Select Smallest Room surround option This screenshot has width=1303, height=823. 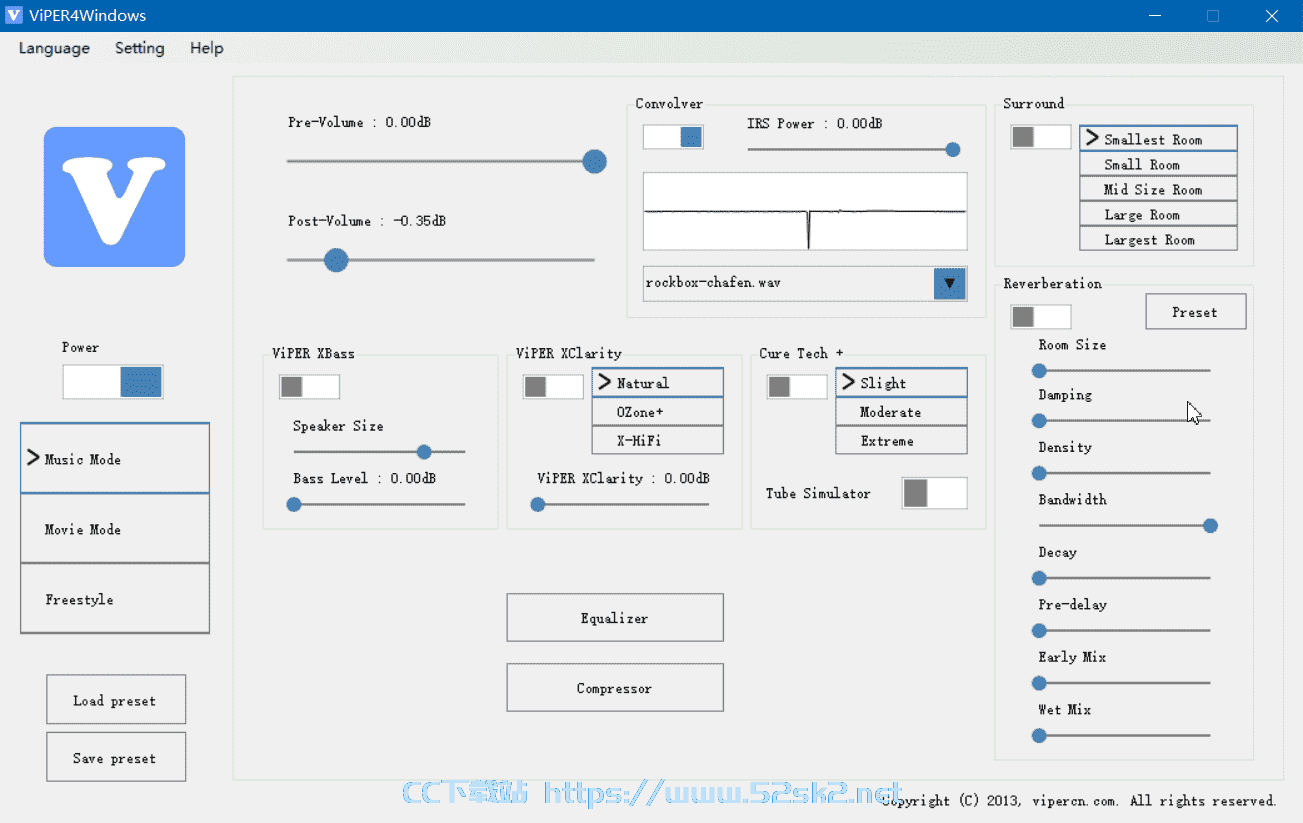[1158, 139]
